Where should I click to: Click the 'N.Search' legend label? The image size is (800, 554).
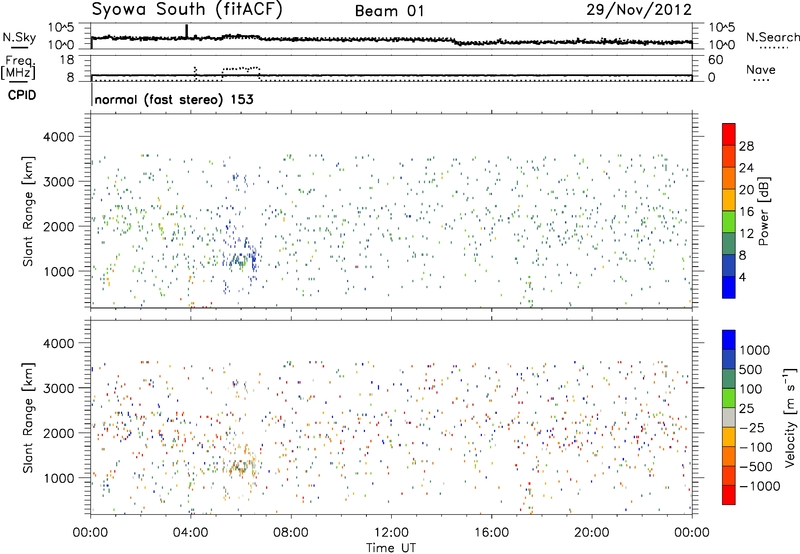(x=772, y=37)
